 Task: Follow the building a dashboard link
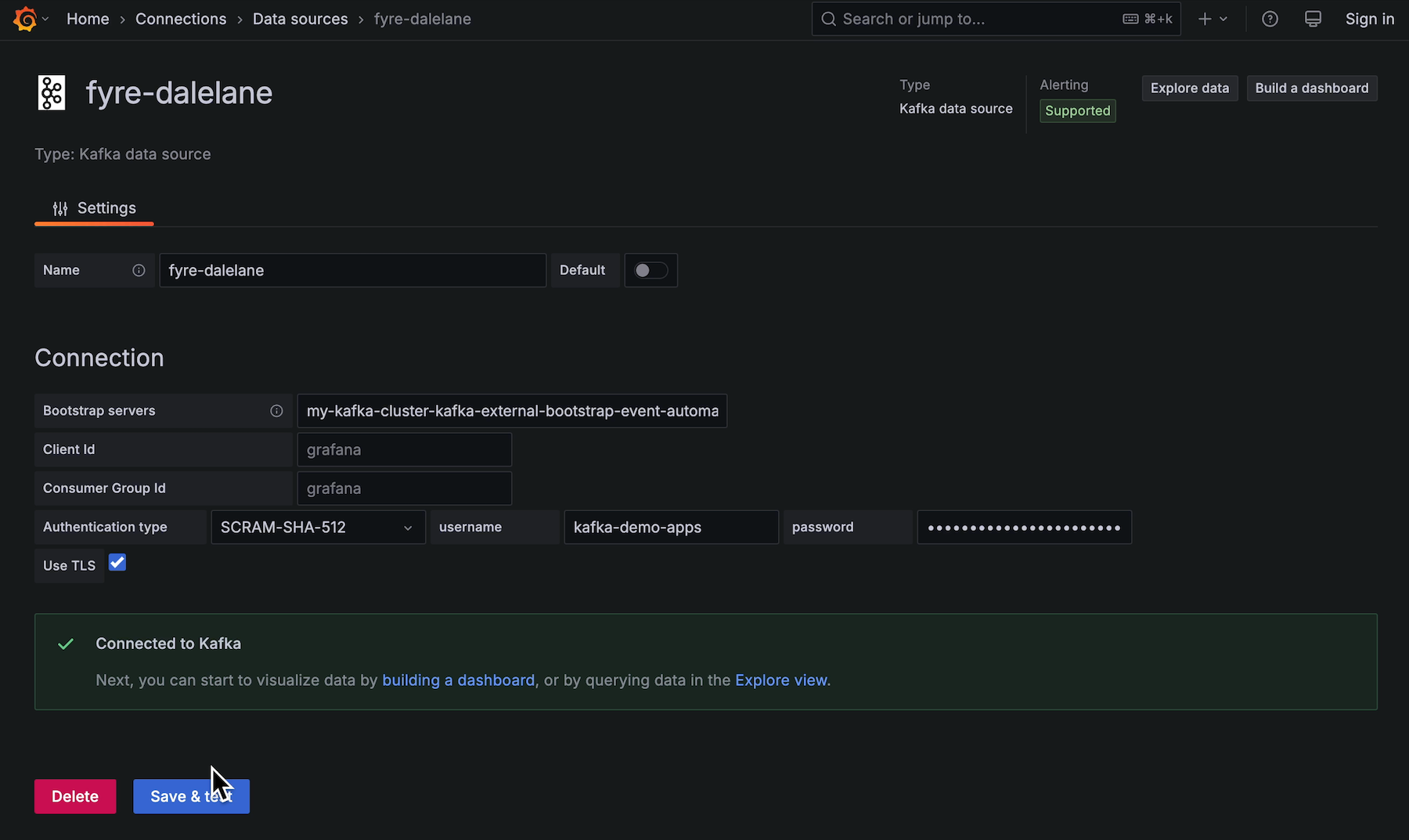pyautogui.click(x=459, y=680)
